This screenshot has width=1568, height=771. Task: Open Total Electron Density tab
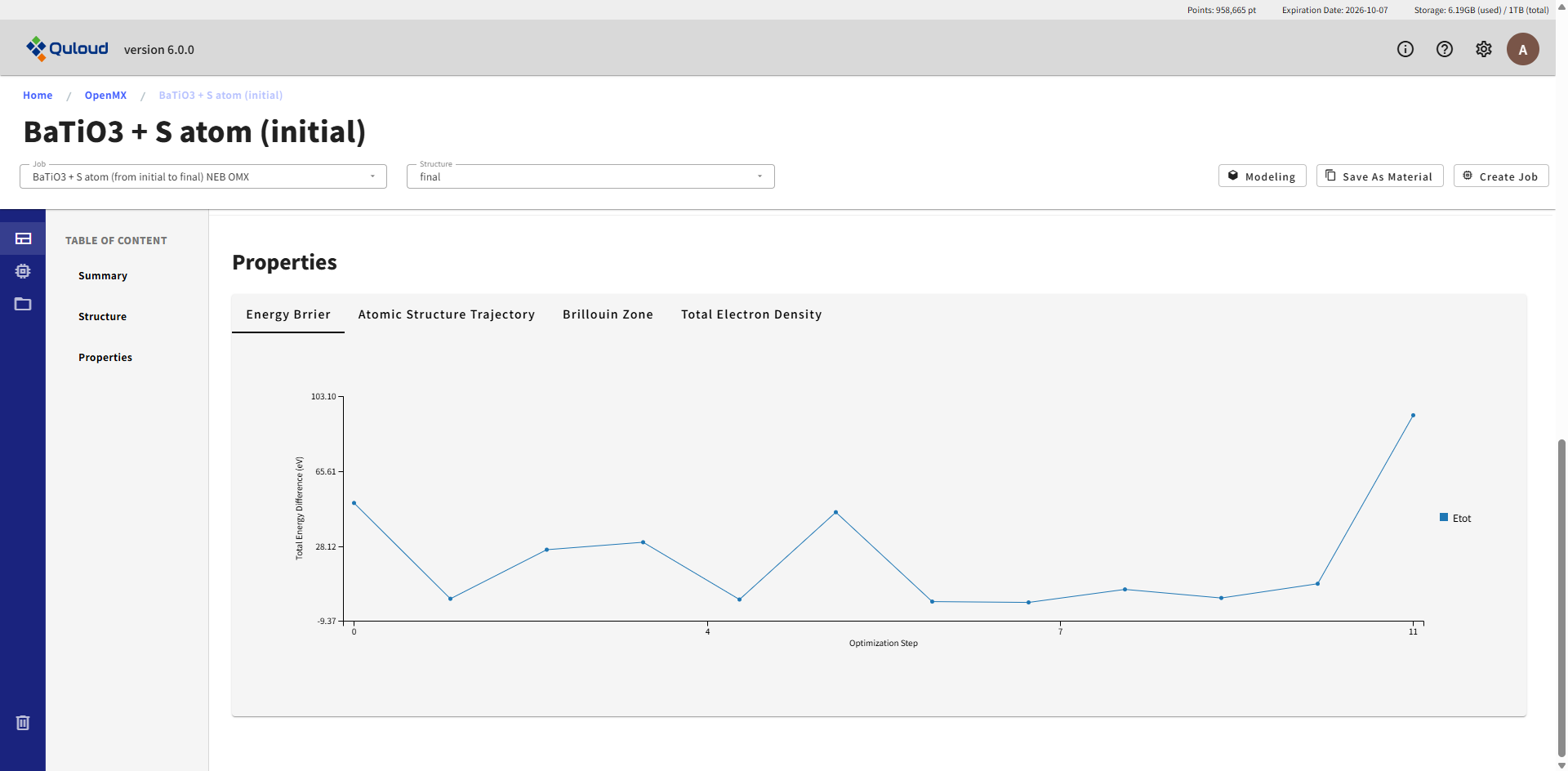click(751, 314)
